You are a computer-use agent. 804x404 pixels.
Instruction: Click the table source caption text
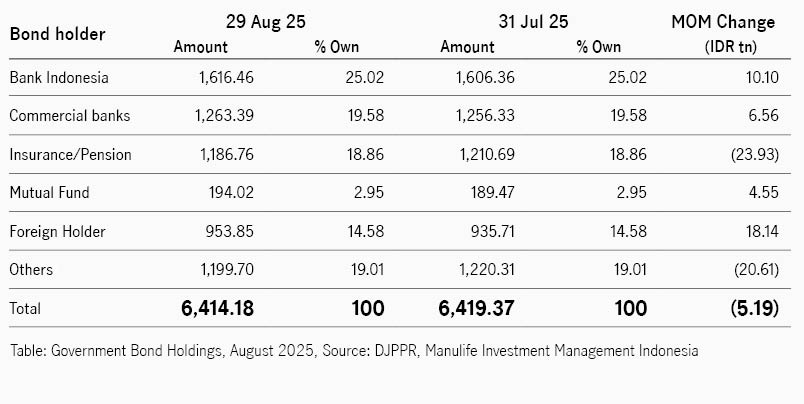point(354,351)
